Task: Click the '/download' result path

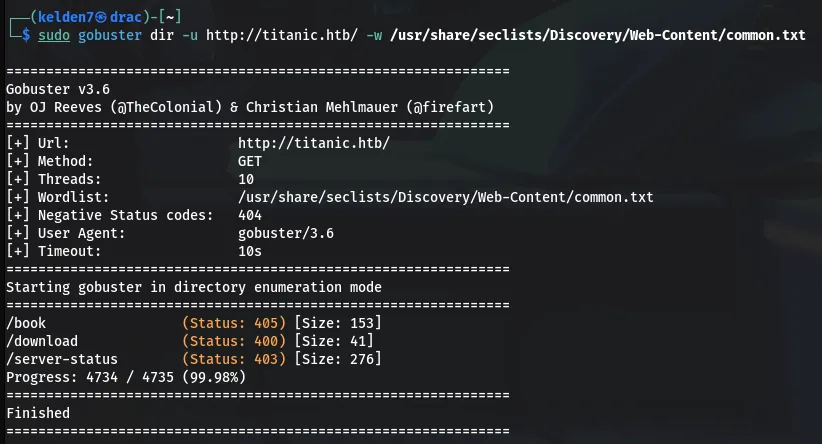Action: pos(42,341)
